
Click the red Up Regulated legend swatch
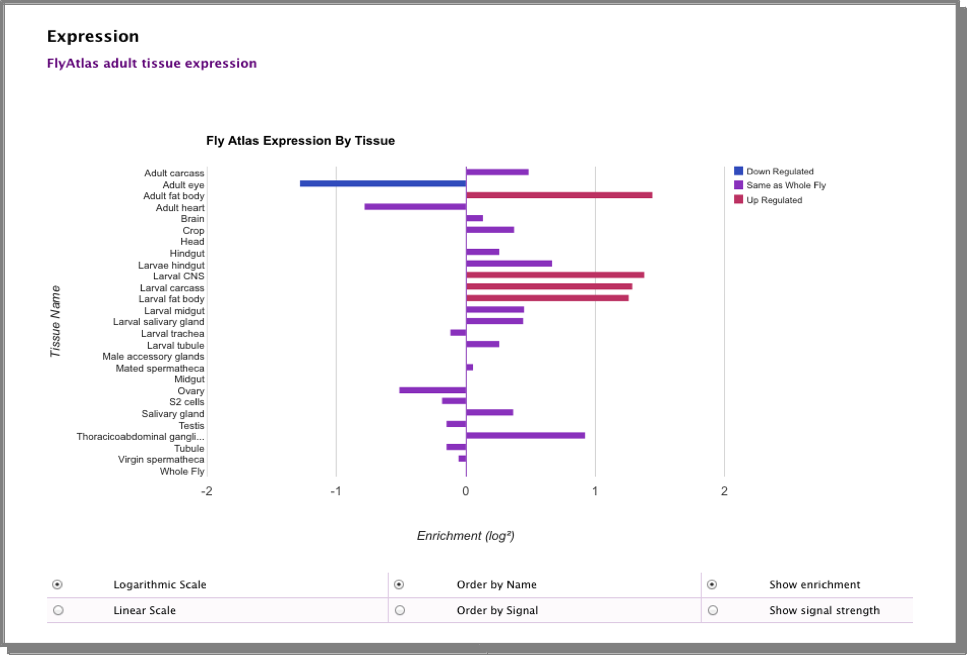coord(738,199)
